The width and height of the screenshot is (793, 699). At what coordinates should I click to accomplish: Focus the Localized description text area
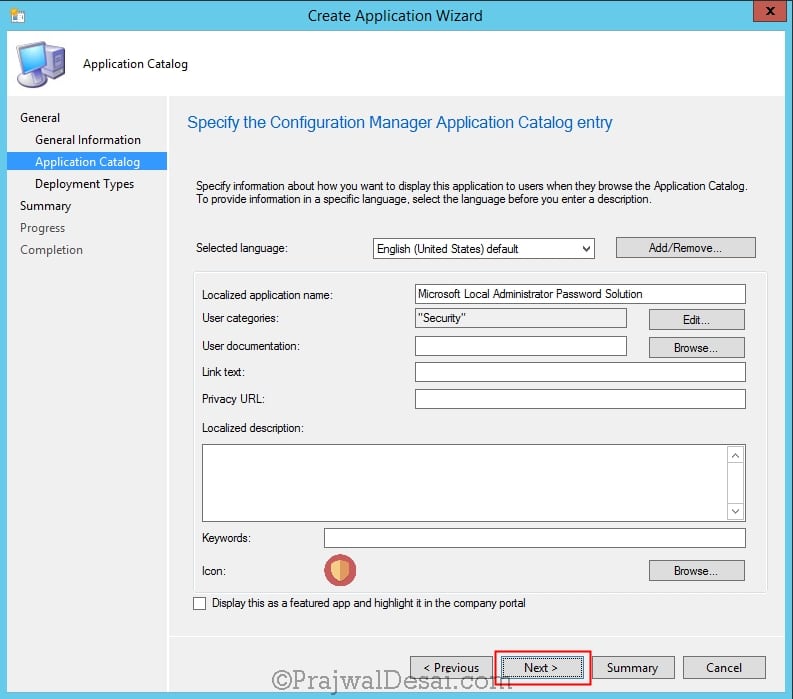click(473, 483)
